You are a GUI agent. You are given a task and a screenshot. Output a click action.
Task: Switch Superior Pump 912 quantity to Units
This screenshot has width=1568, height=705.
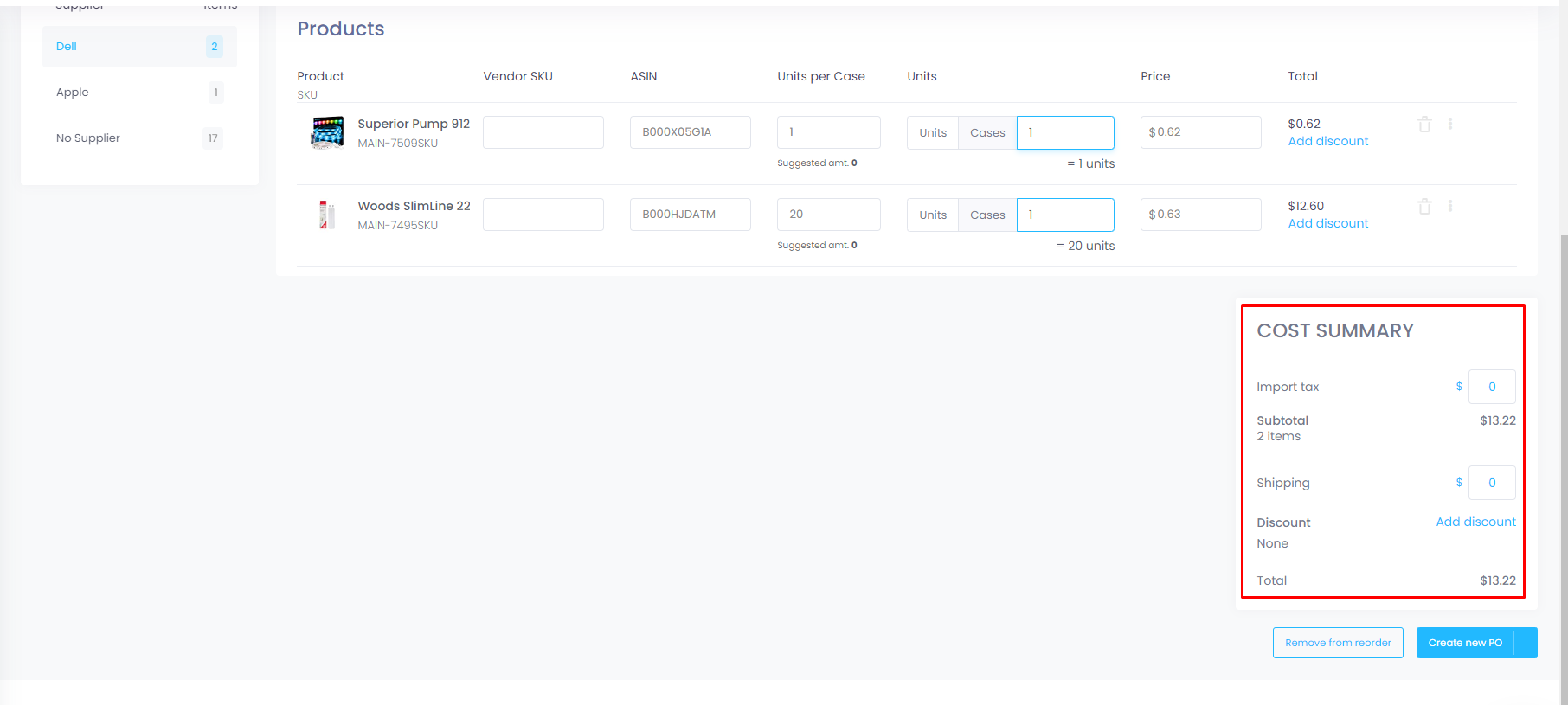tap(933, 132)
